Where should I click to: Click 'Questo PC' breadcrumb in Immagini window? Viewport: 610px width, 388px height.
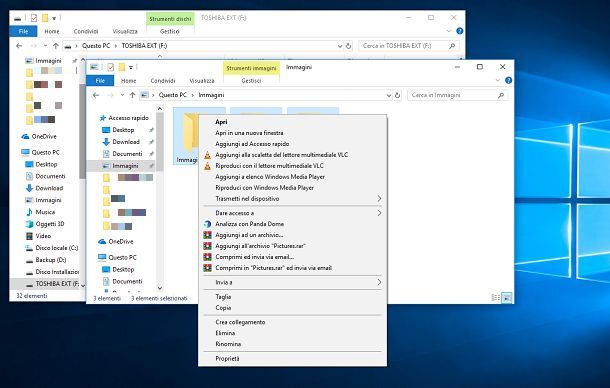tap(173, 95)
